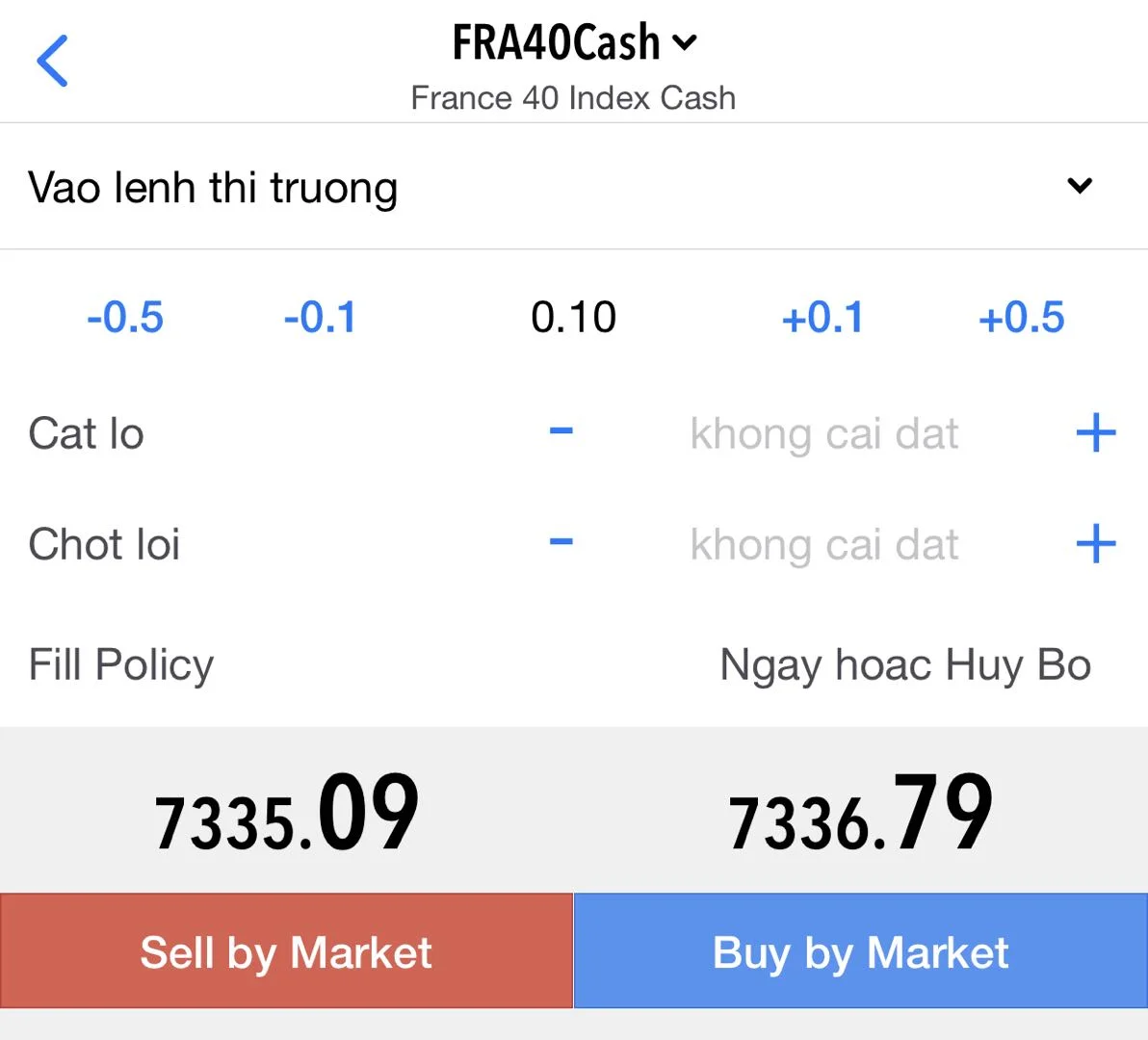The width and height of the screenshot is (1148, 1040).
Task: Change Fill Policy Ngay hoac Huy Bo
Action: [x=905, y=665]
